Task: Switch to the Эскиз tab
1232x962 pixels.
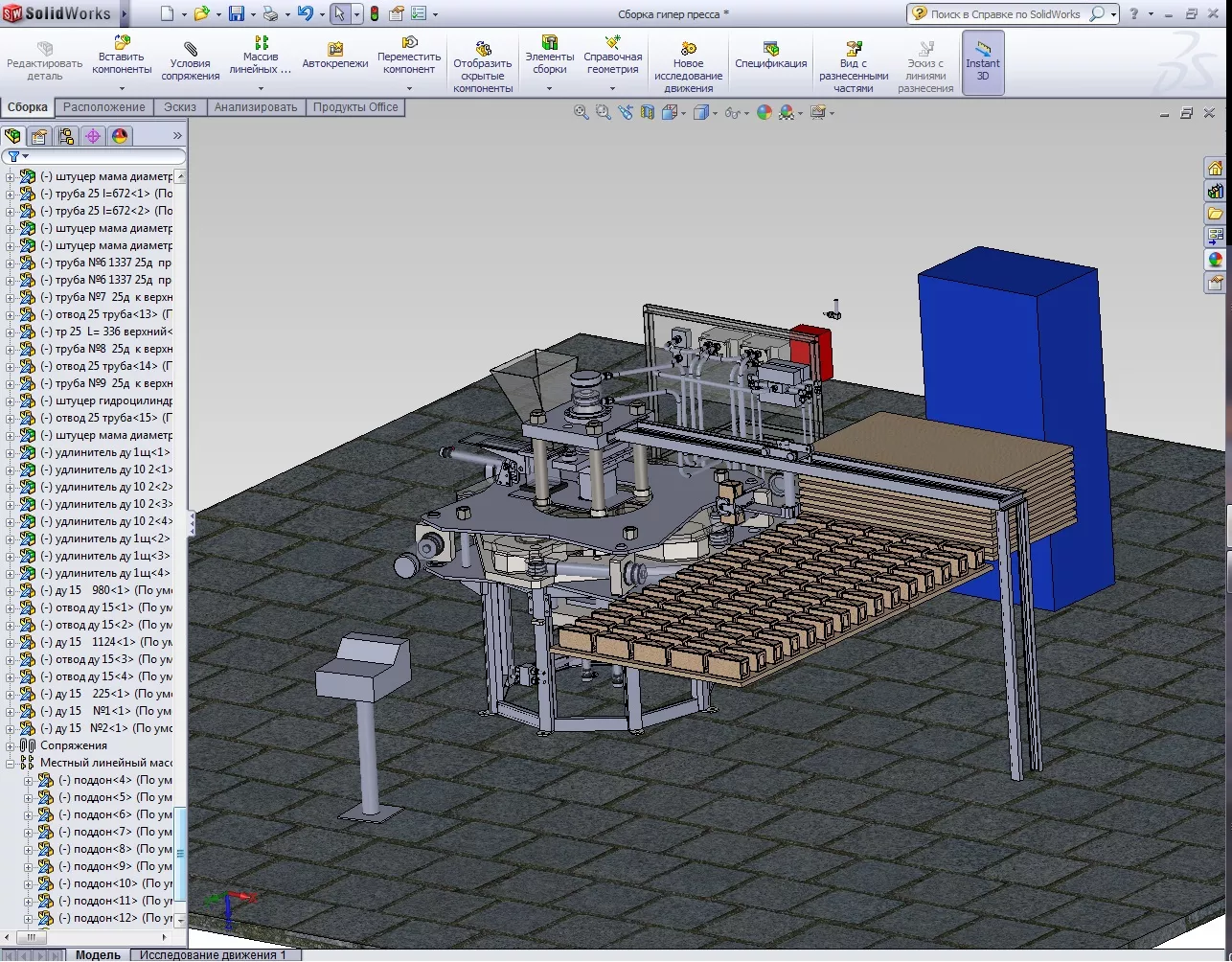Action: coord(180,107)
